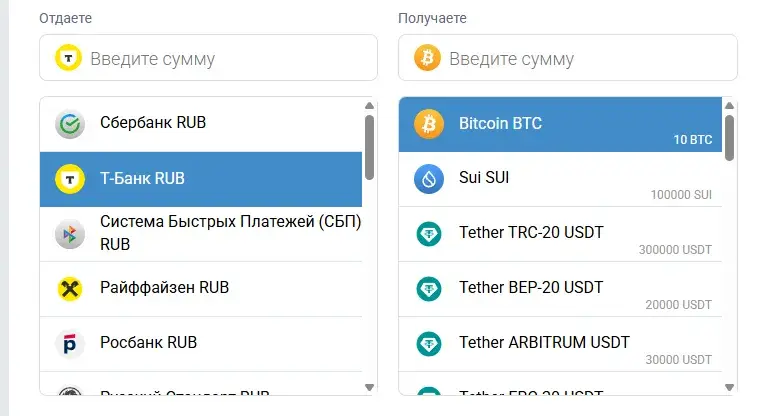Click the Tether TRC-20 teal icon

point(429,234)
